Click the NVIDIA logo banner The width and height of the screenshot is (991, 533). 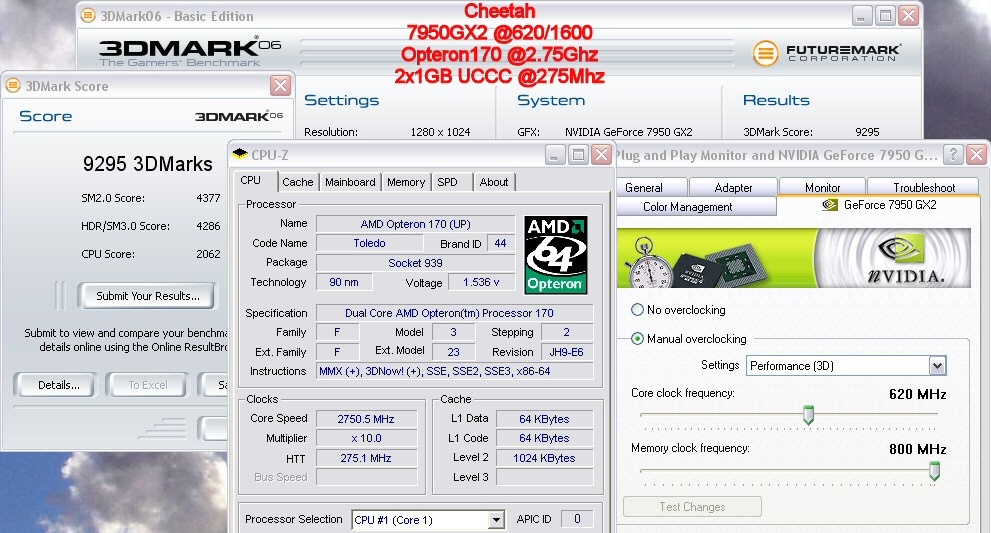click(794, 258)
